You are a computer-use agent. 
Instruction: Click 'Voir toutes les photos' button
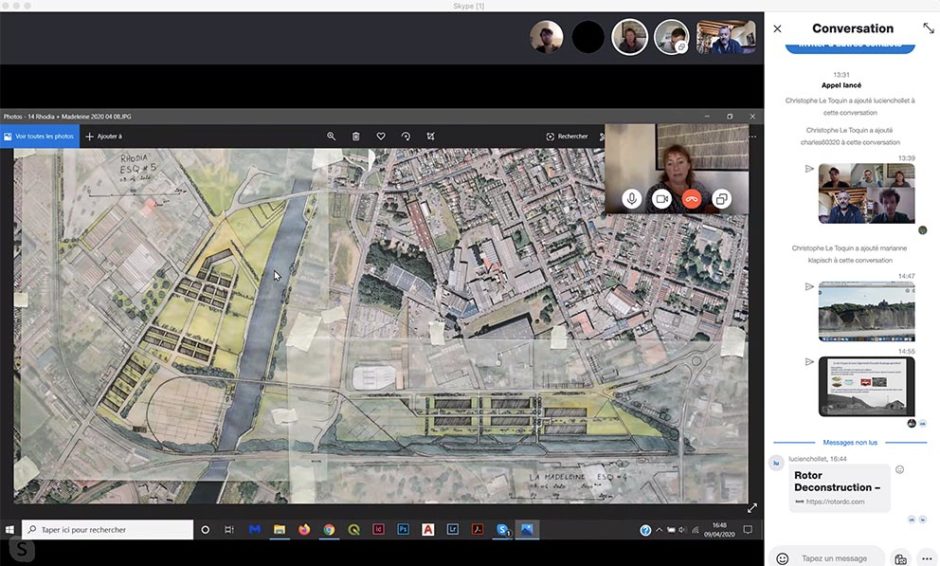coord(39,136)
